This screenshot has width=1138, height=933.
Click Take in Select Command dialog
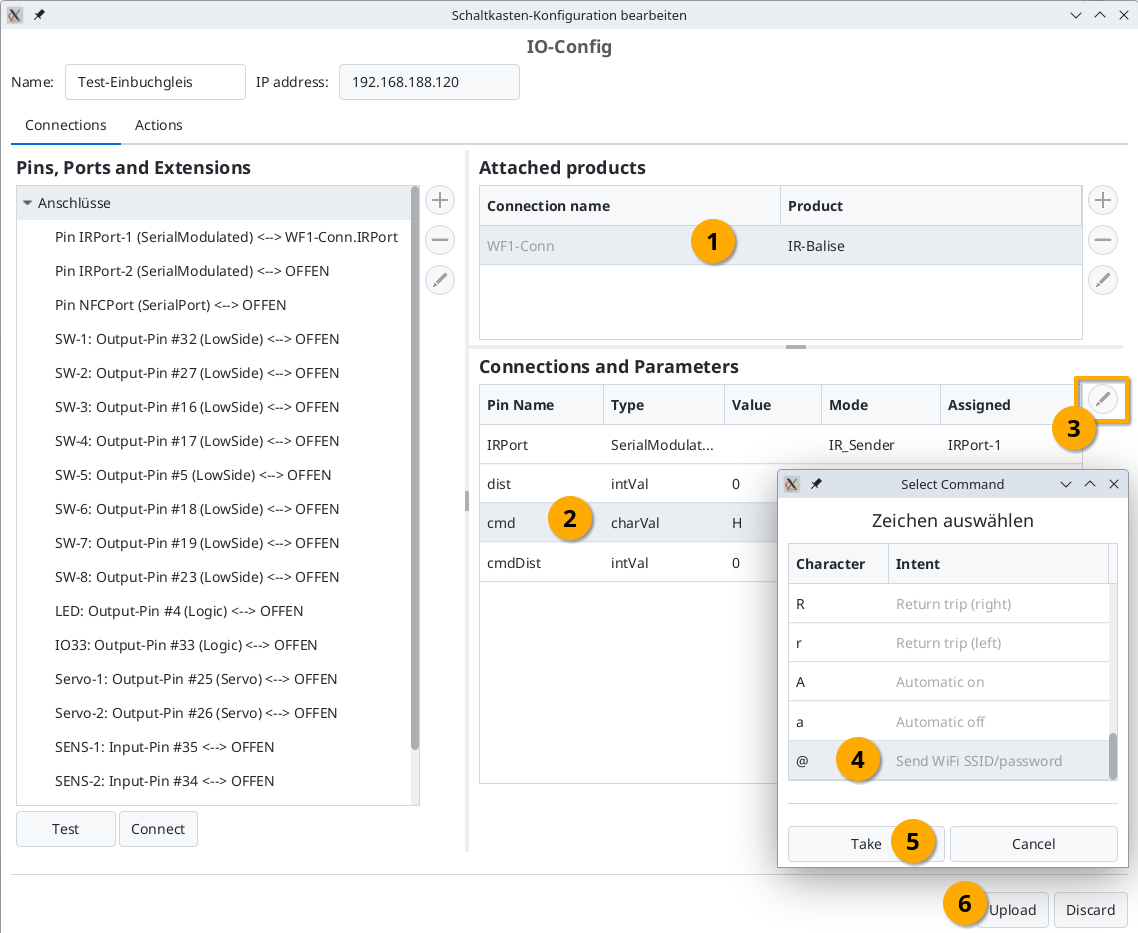866,844
